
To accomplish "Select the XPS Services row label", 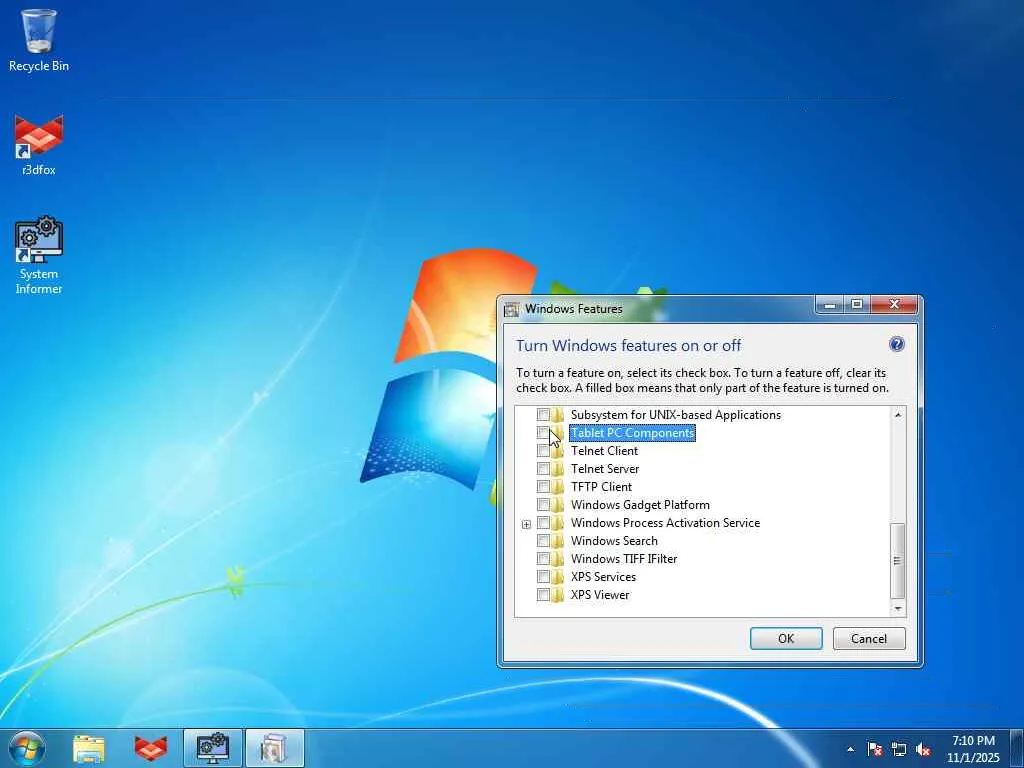I will pyautogui.click(x=603, y=577).
